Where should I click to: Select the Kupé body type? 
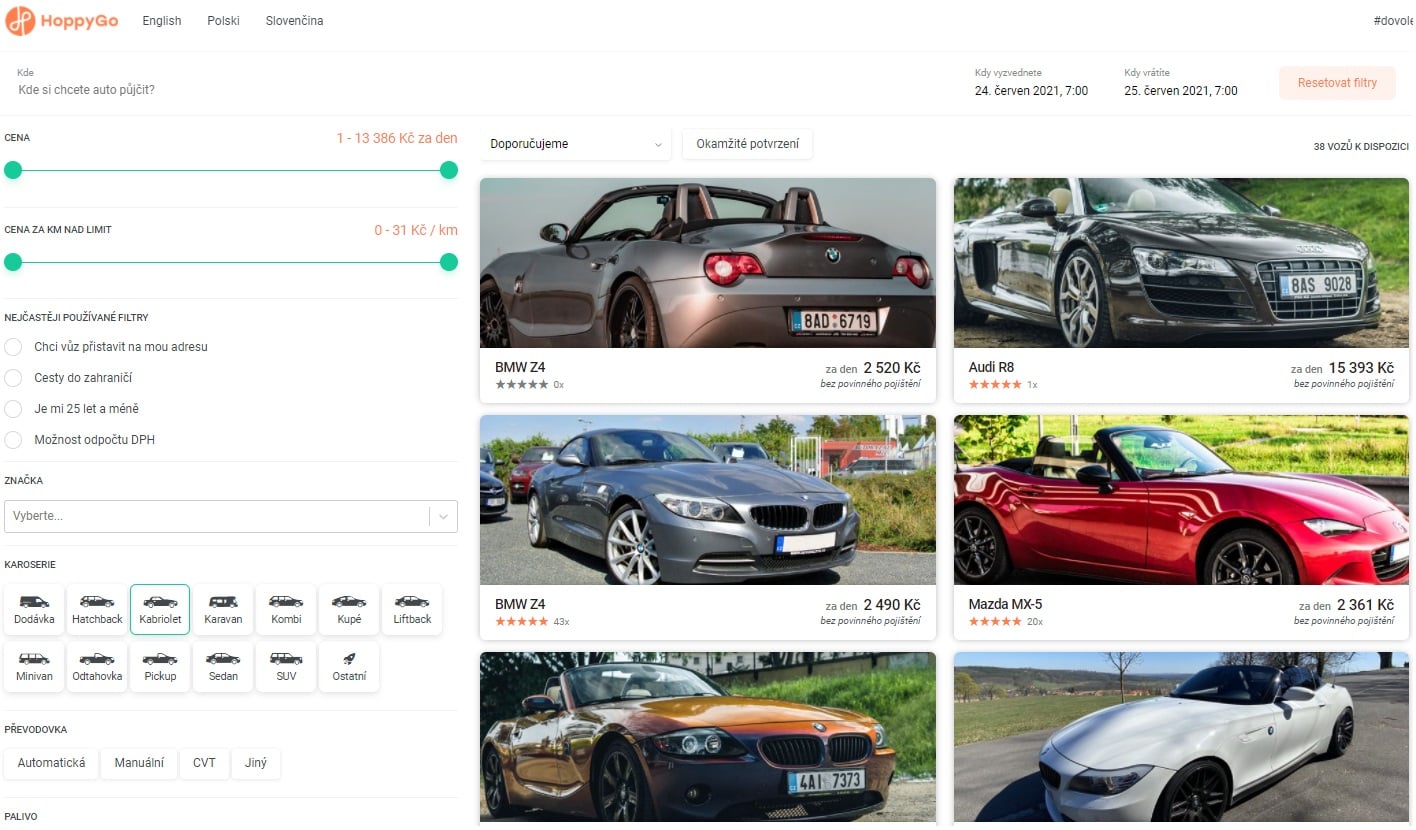point(349,609)
